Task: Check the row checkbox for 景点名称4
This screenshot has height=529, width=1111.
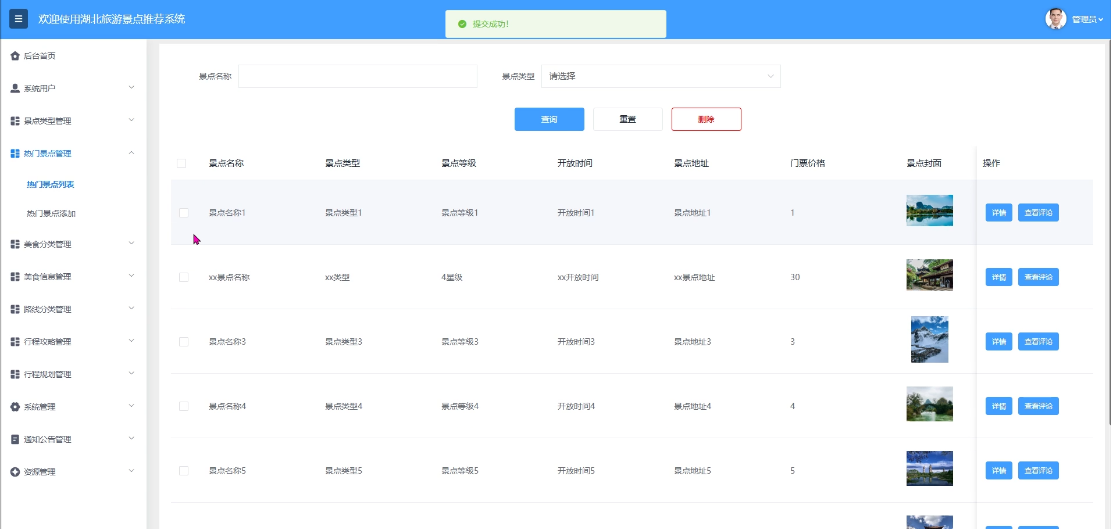Action: tap(184, 406)
